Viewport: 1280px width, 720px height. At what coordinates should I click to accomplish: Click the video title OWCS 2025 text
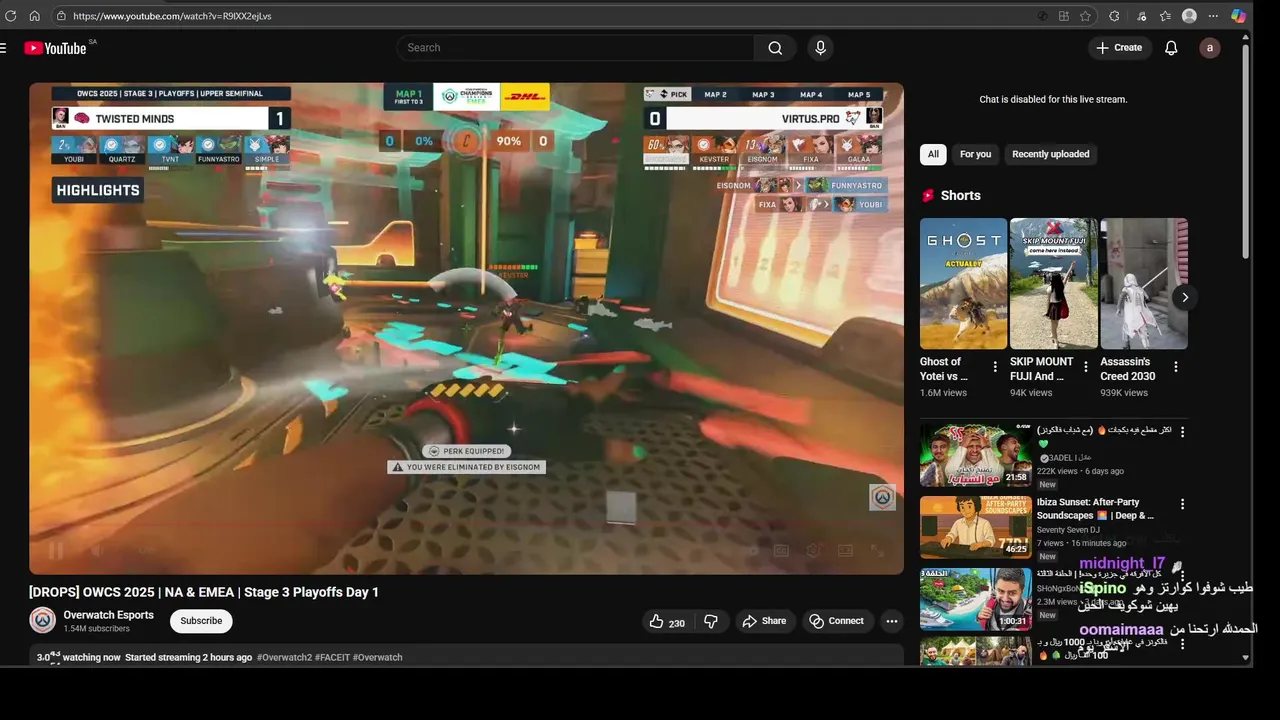204,592
